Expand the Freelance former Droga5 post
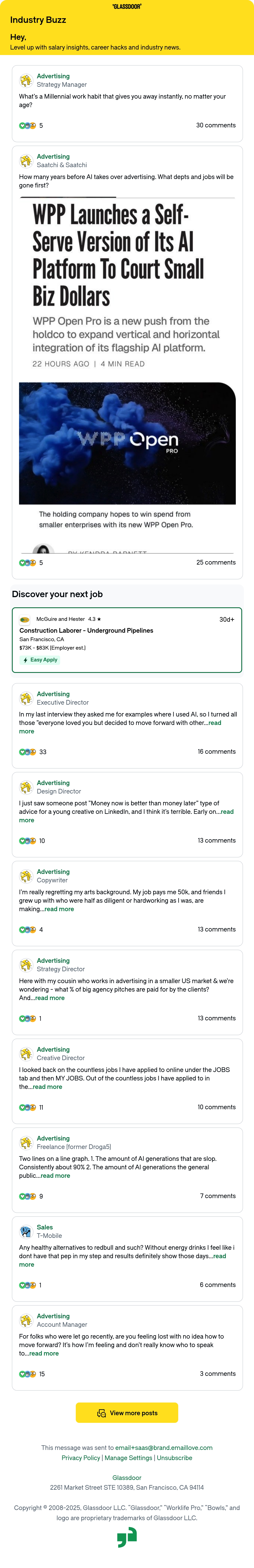The height and width of the screenshot is (1568, 254). click(x=55, y=1176)
